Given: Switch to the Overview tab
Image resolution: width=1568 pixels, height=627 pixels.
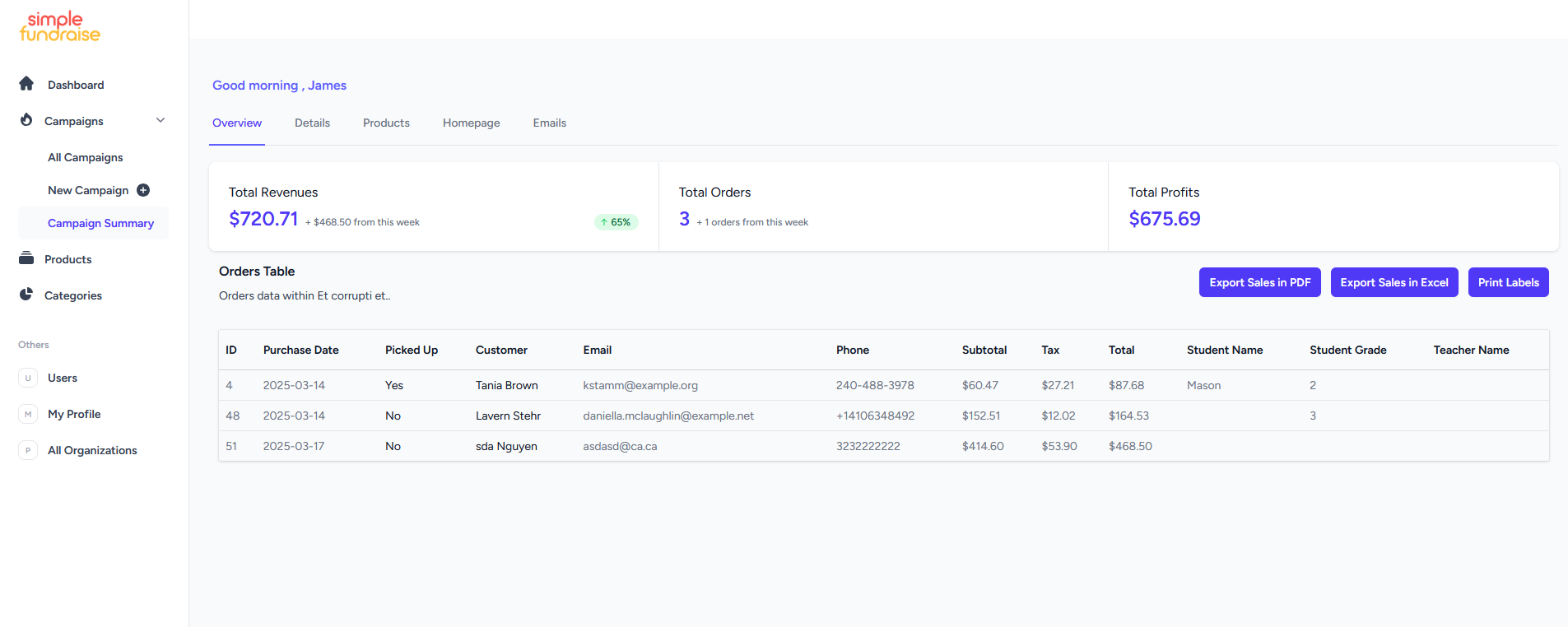Looking at the screenshot, I should click(237, 123).
